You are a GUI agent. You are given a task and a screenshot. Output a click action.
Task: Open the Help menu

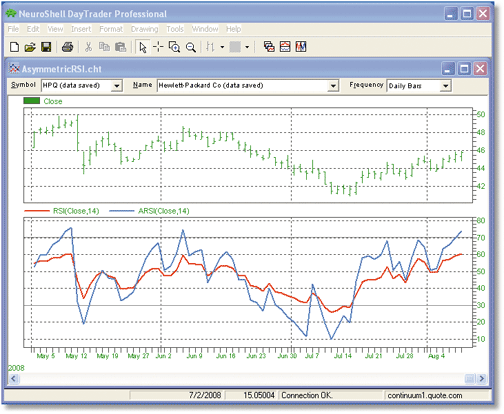(233, 29)
